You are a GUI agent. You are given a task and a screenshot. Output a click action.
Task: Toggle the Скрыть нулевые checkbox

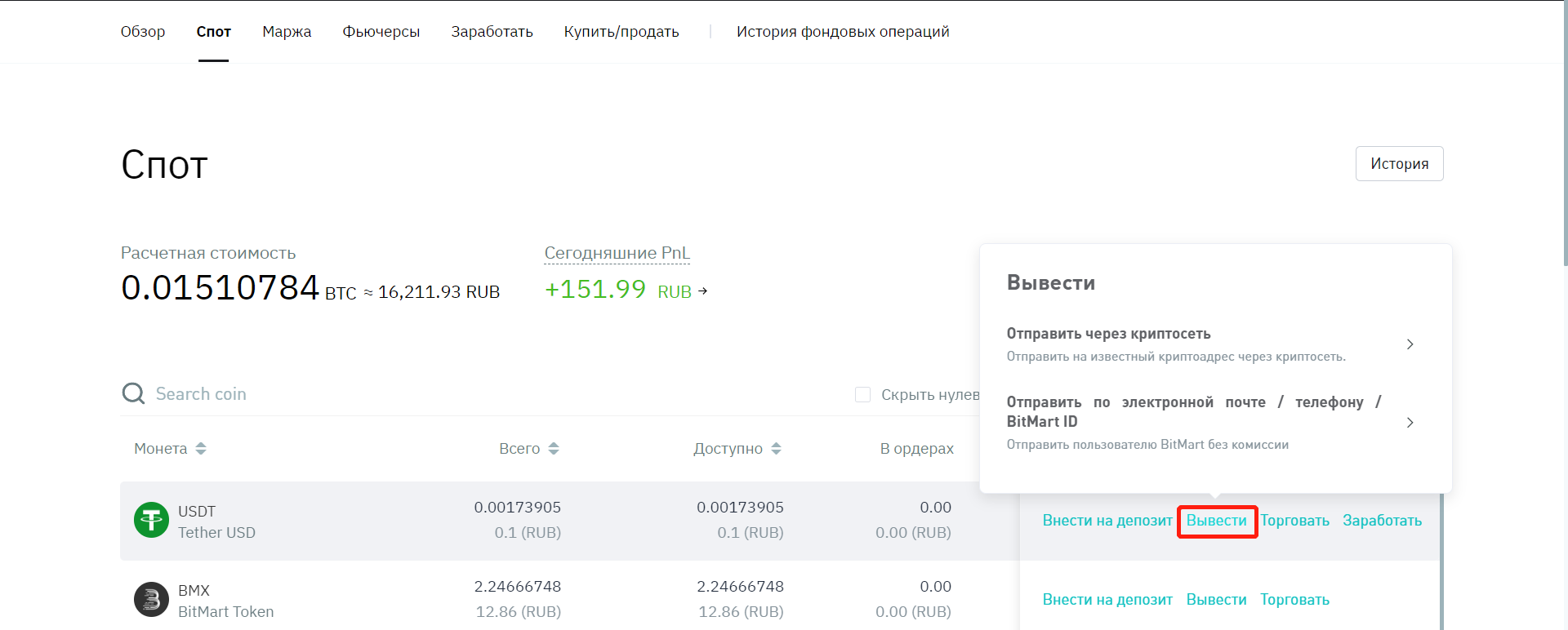pos(862,395)
